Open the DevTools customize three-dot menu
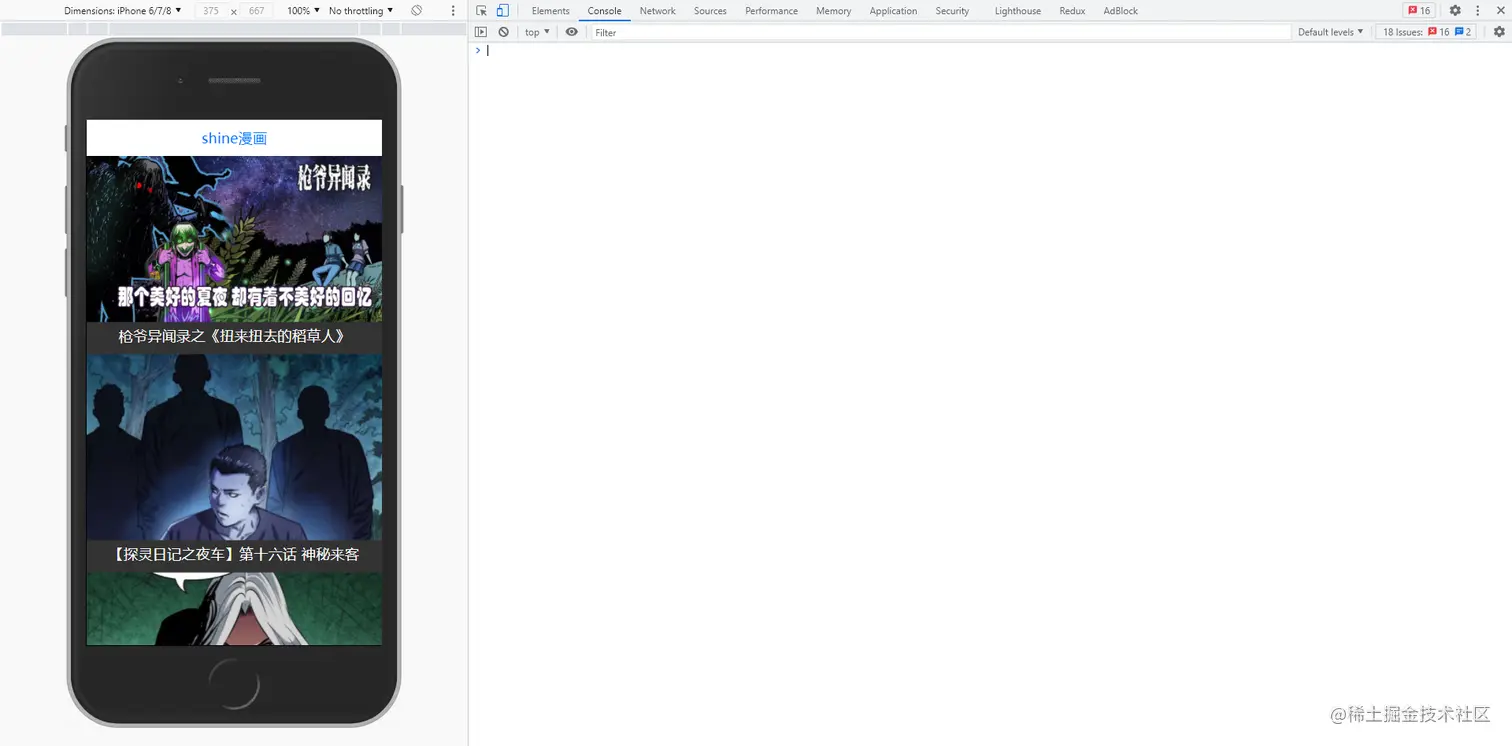1512x746 pixels. 1477,11
